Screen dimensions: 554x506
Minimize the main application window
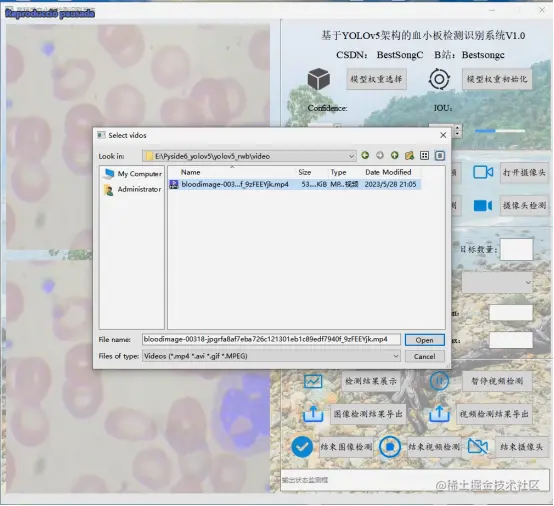[492, 10]
